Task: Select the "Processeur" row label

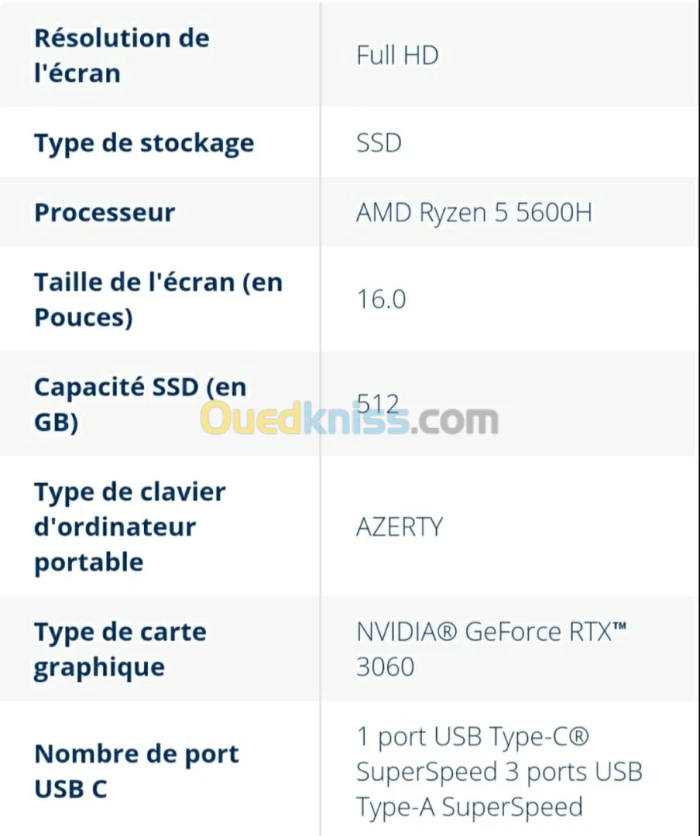Action: pyautogui.click(x=104, y=213)
